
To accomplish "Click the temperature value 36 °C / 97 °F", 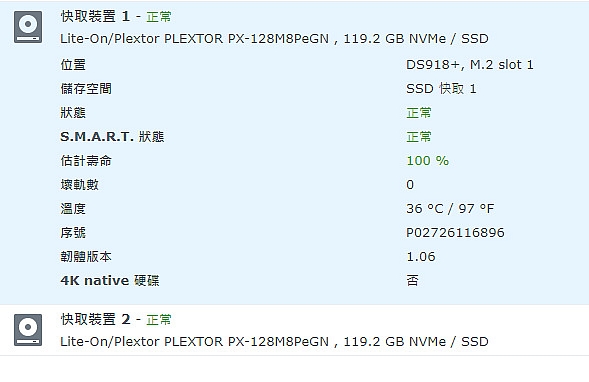I will coord(450,209).
